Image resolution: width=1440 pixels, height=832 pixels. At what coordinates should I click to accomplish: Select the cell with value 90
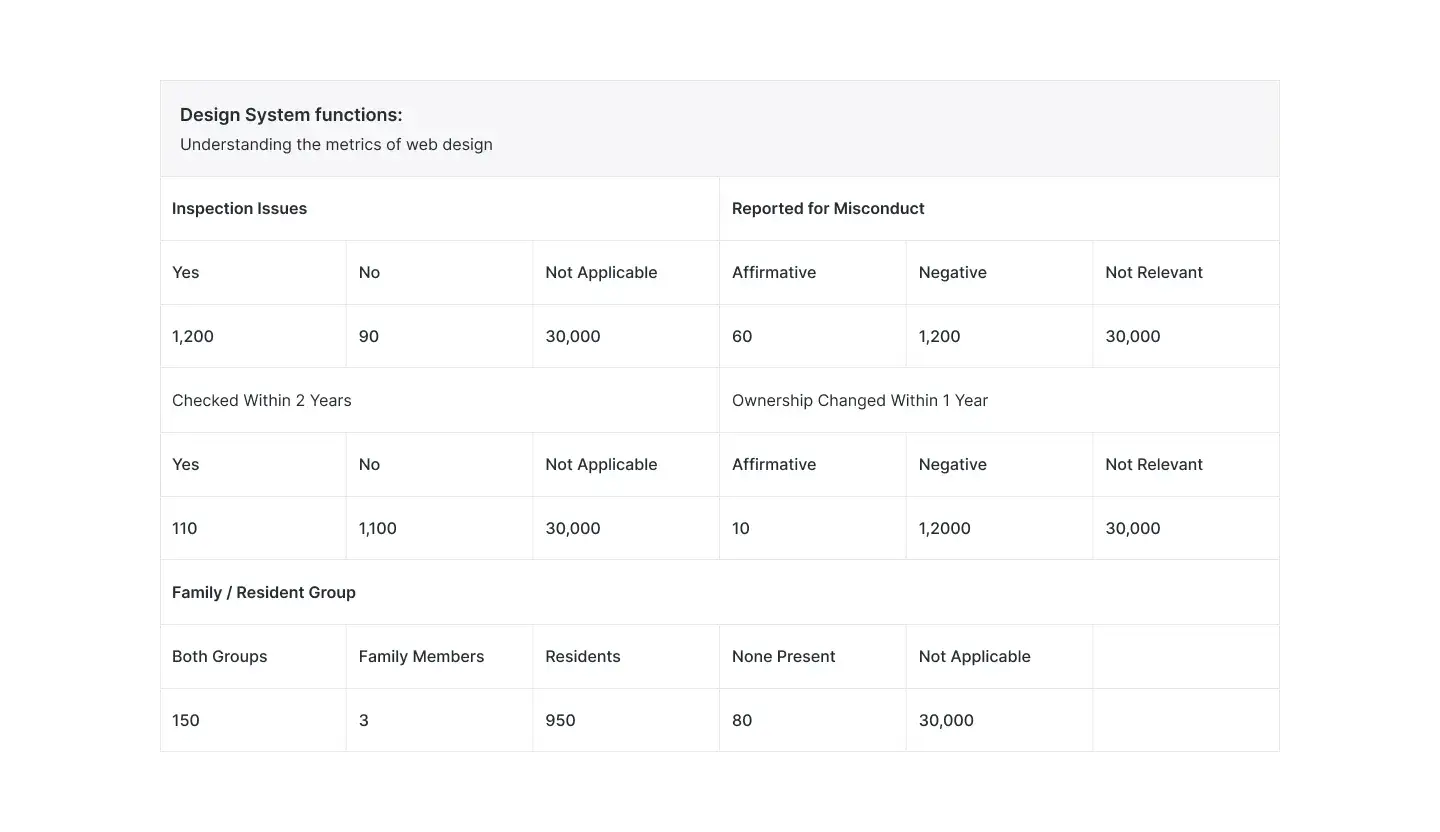point(369,336)
